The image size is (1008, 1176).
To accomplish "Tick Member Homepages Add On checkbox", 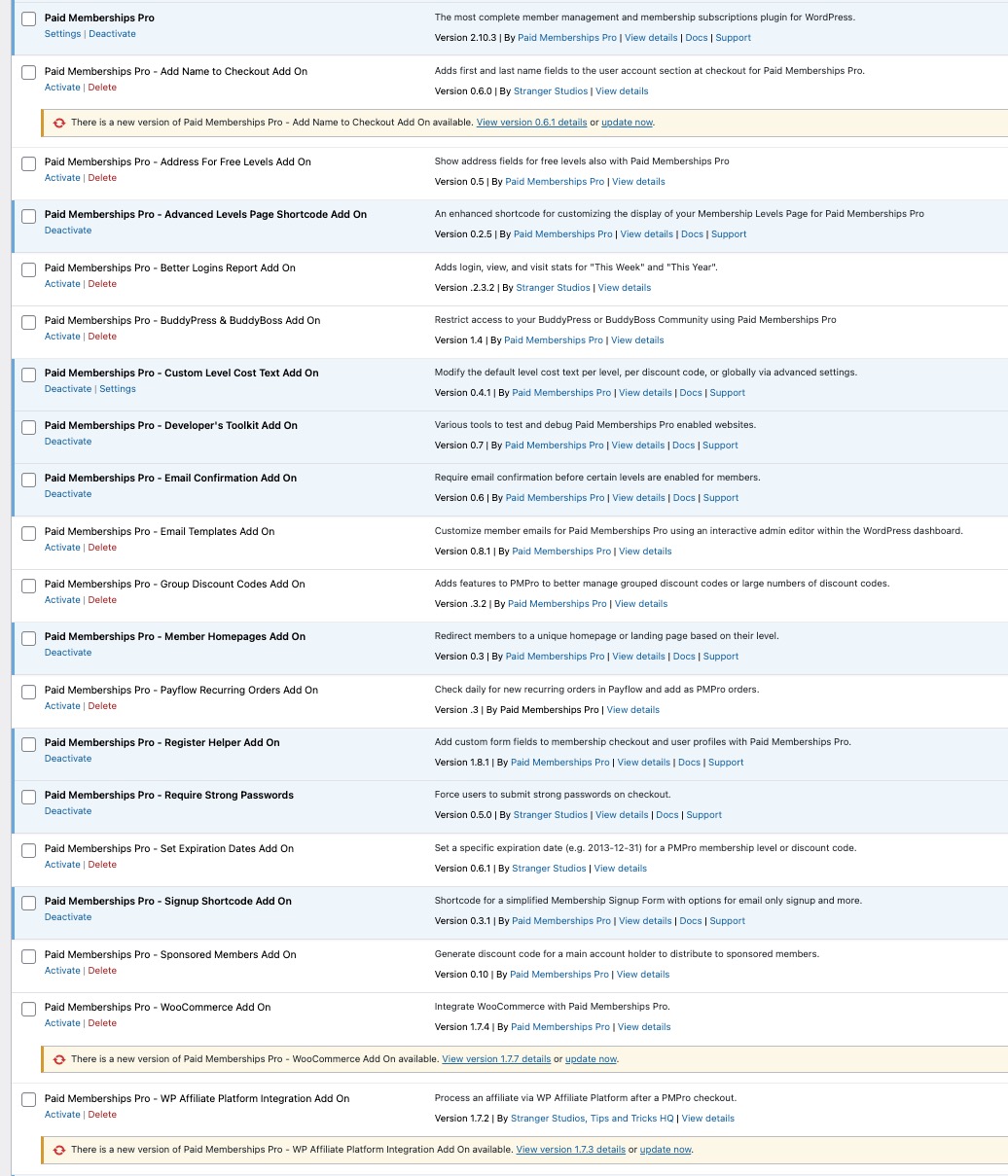I will click(x=28, y=638).
